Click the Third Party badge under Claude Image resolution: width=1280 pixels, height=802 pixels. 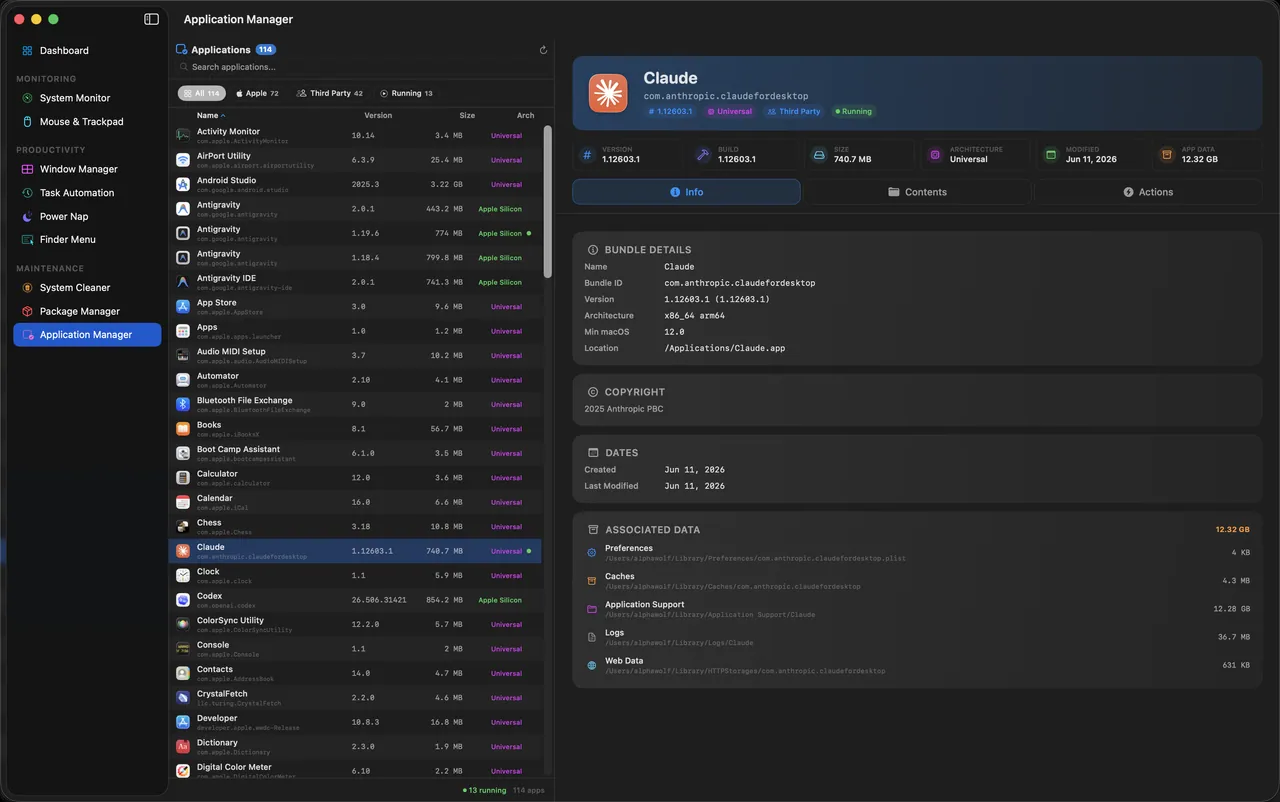pos(794,112)
